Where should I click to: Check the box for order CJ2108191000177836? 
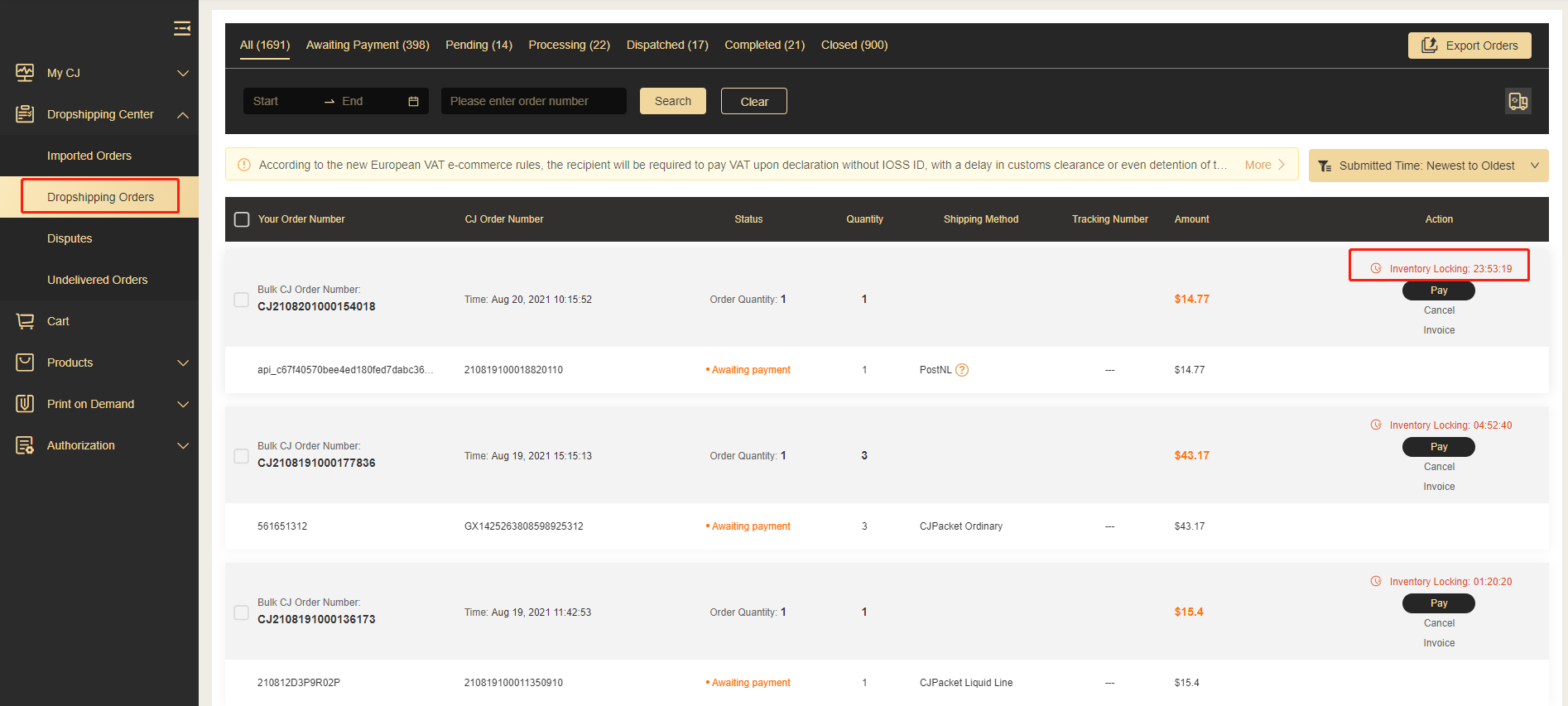[x=242, y=456]
